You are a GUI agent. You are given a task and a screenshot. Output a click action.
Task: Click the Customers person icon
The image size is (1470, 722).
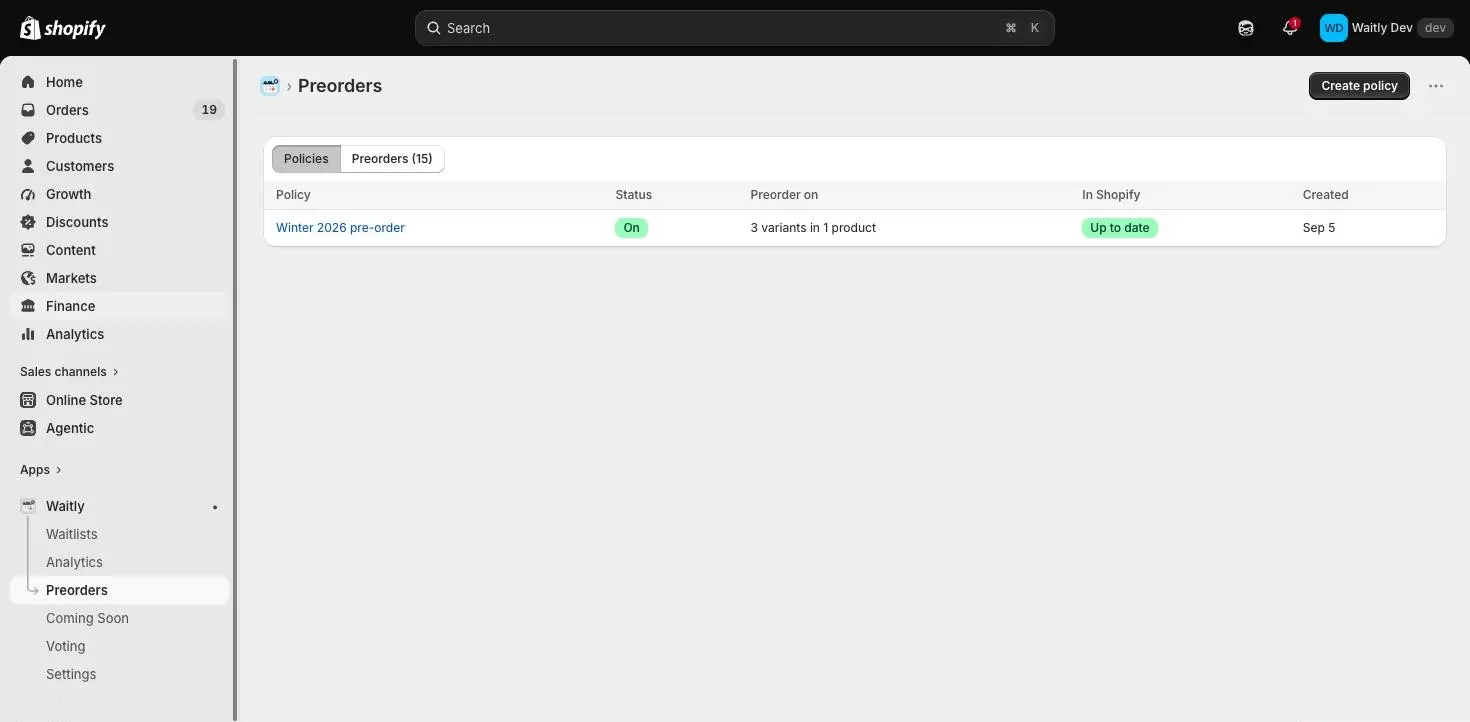pyautogui.click(x=28, y=166)
